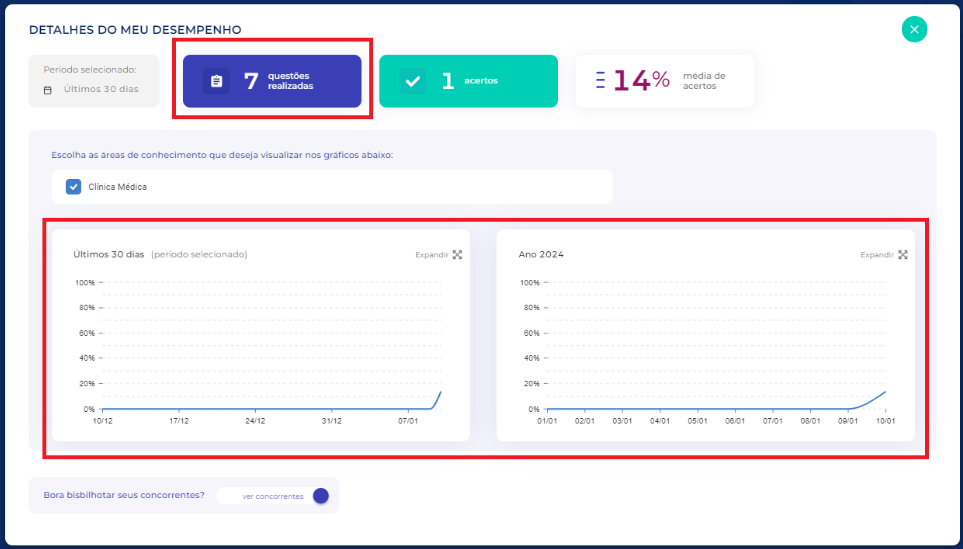Image resolution: width=963 pixels, height=549 pixels.
Task: Click the line peak on Últimos 30 dias chart
Action: [440, 392]
